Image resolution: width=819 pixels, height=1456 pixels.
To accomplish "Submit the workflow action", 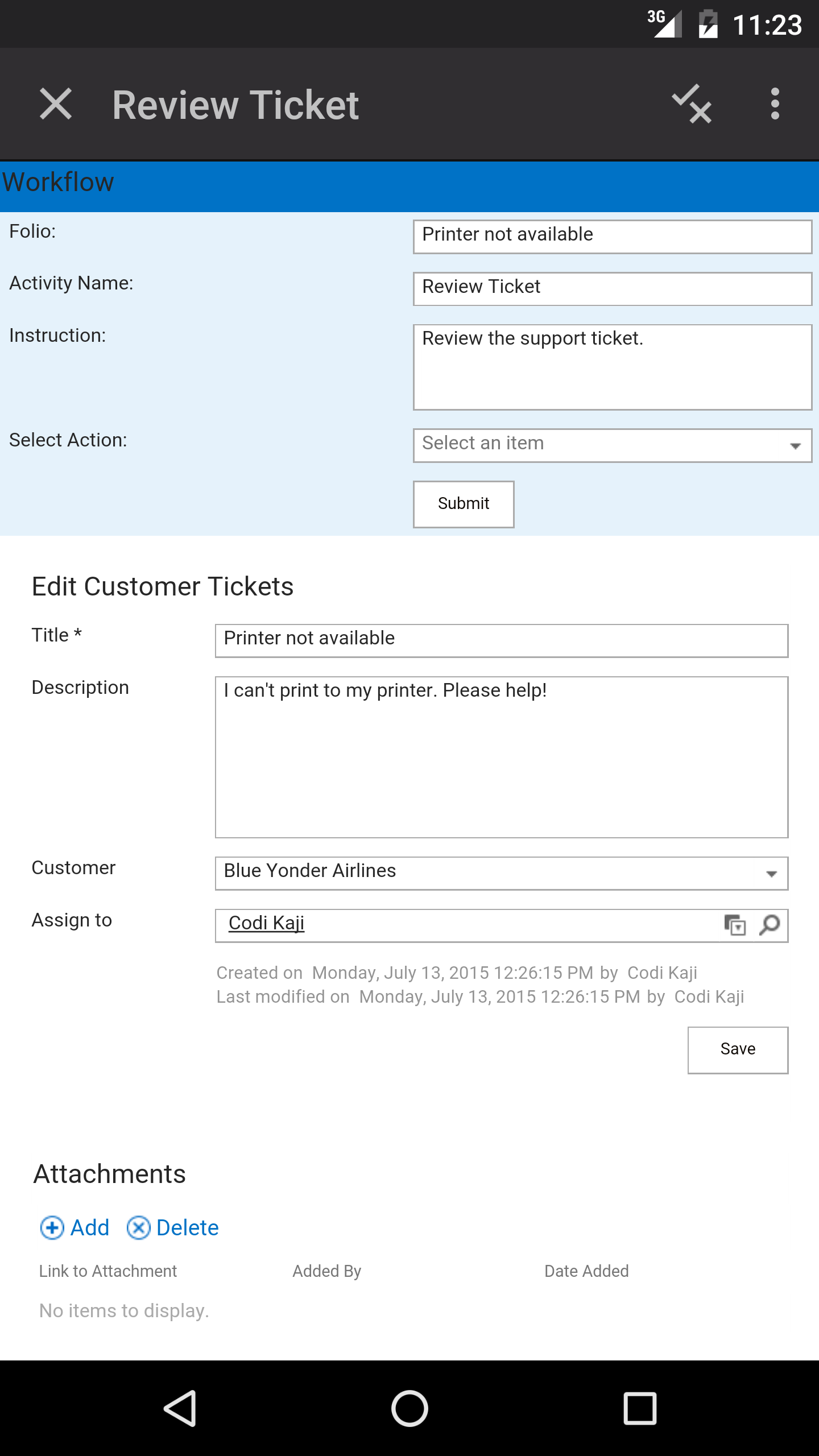I will (464, 504).
